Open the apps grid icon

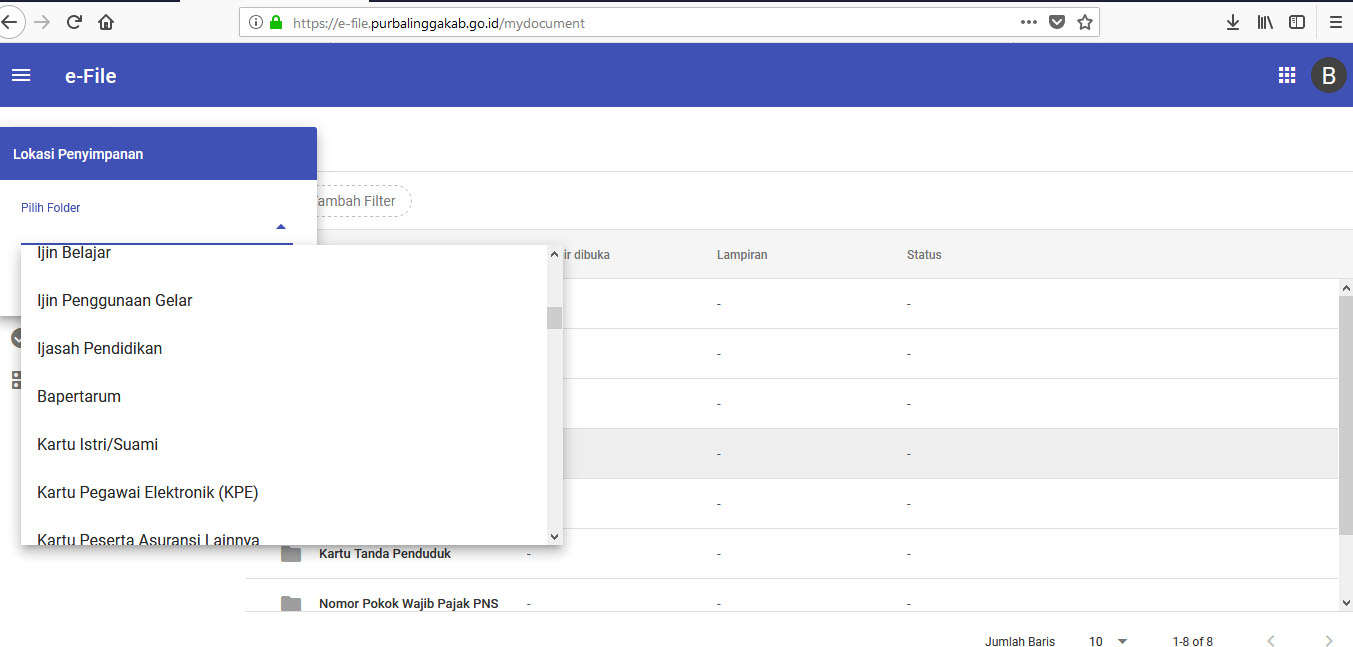(1287, 75)
